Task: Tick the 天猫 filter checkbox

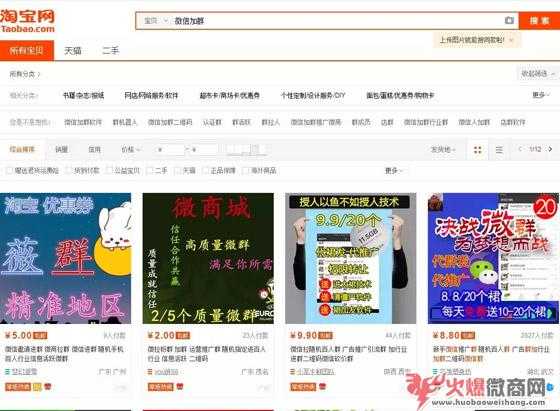Action: point(178,171)
